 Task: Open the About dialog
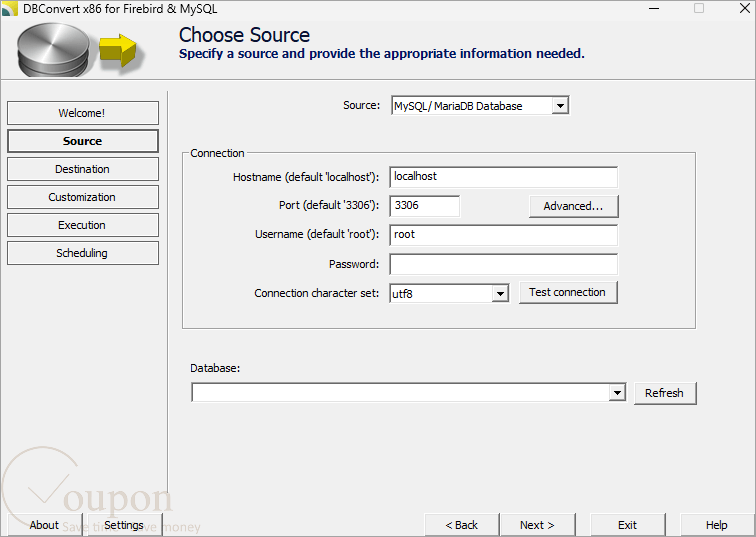coord(44,525)
